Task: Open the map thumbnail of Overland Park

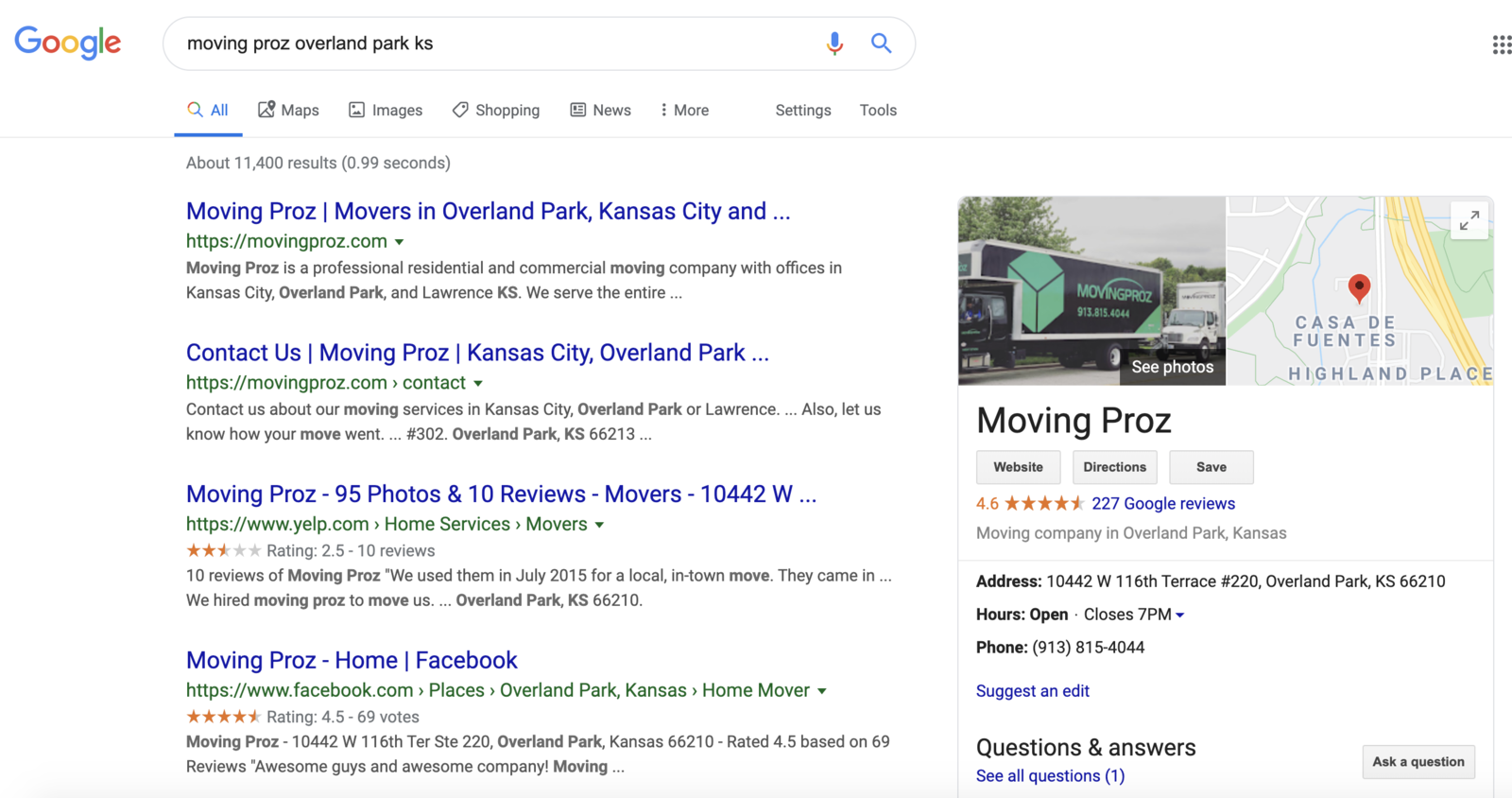Action: coord(1359,290)
